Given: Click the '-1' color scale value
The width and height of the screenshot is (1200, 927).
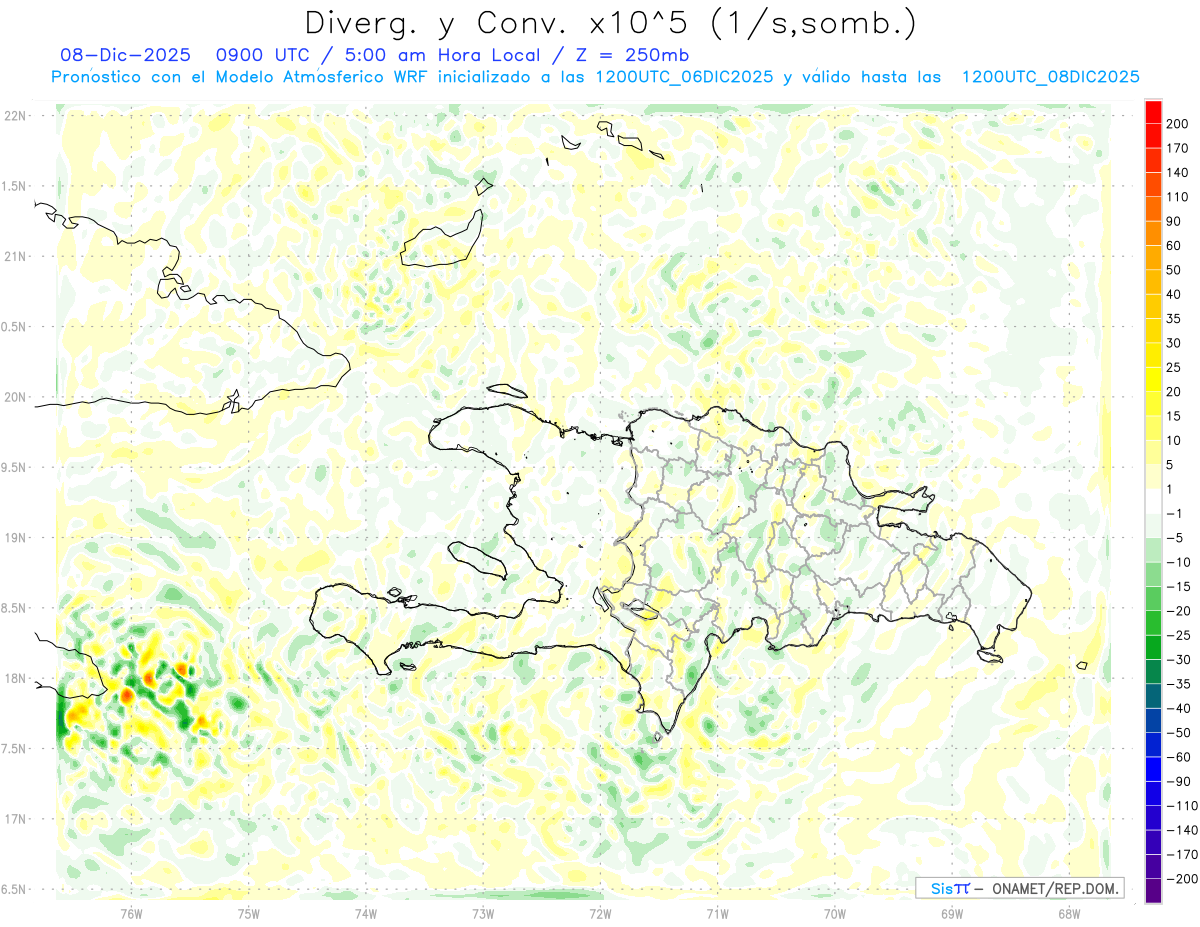Looking at the screenshot, I should click(1175, 513).
